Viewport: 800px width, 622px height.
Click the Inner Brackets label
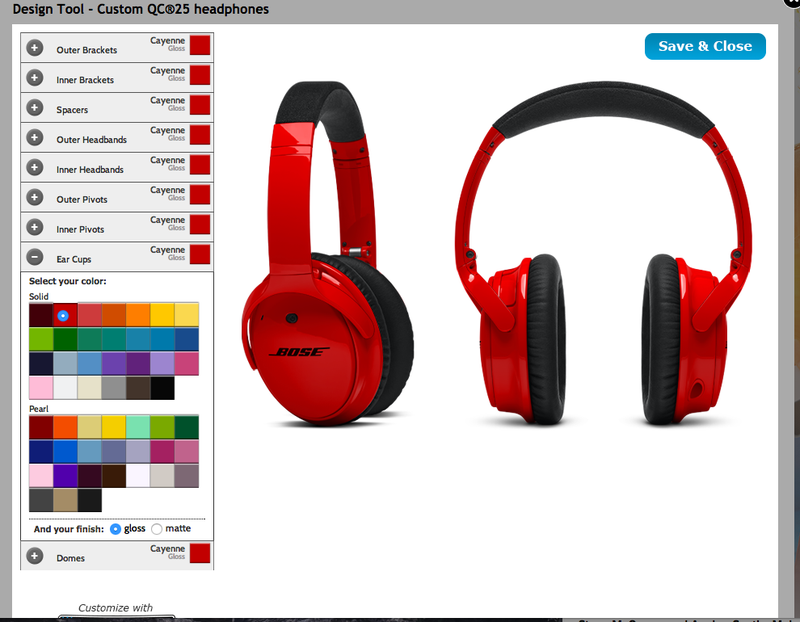[85, 80]
